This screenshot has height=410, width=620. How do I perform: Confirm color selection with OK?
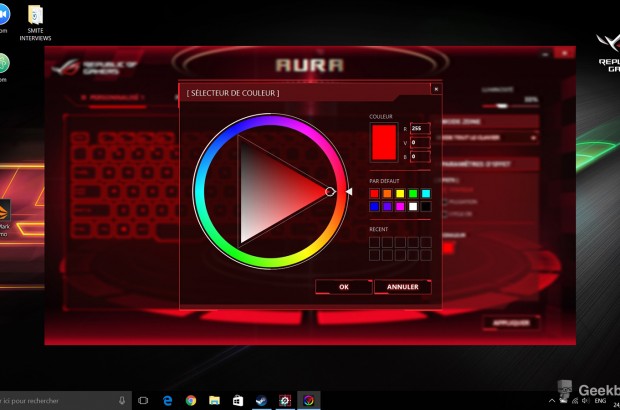tap(343, 287)
